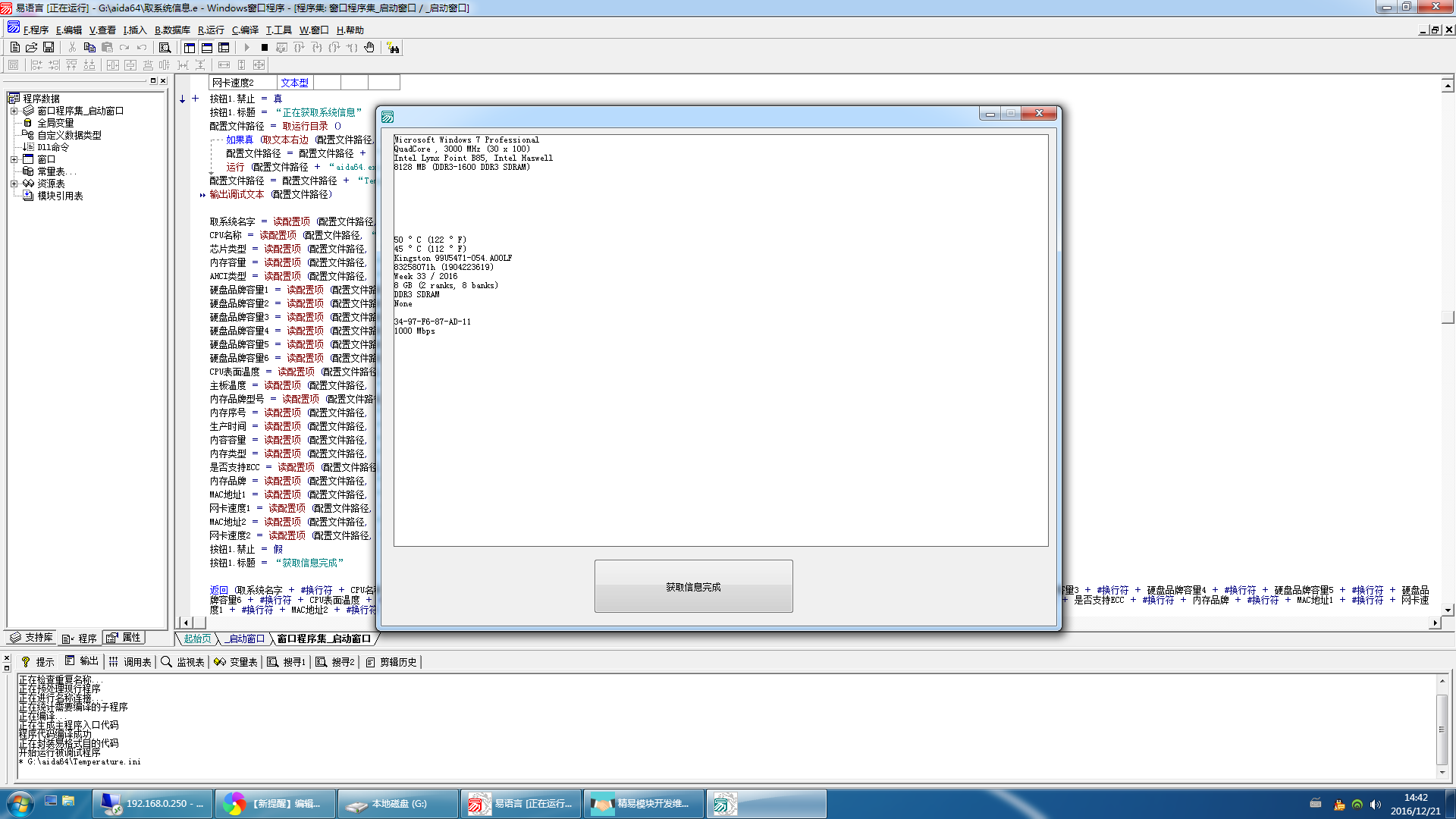The width and height of the screenshot is (1456, 819).
Task: Switch to the 搜寻1 output tab
Action: 287,662
